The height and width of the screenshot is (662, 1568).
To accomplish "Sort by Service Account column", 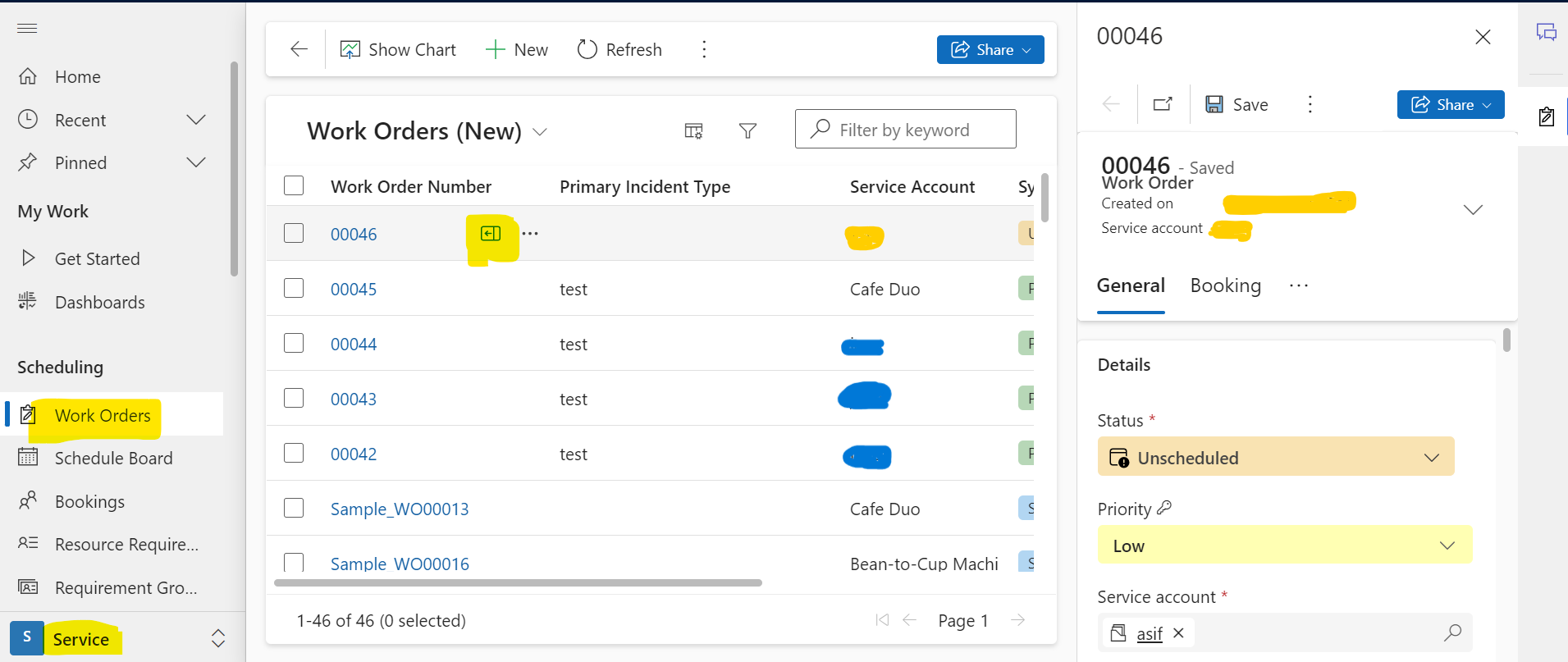I will [912, 186].
